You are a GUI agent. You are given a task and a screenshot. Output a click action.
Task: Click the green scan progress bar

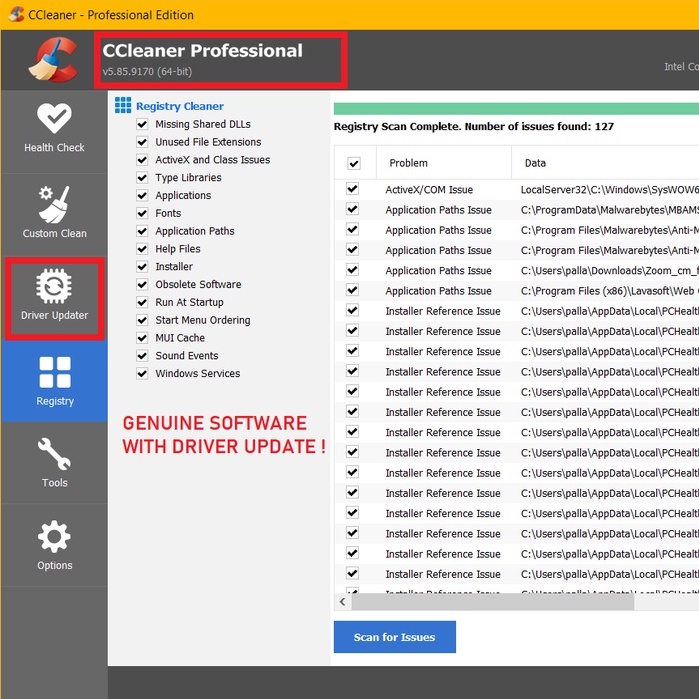pyautogui.click(x=515, y=108)
